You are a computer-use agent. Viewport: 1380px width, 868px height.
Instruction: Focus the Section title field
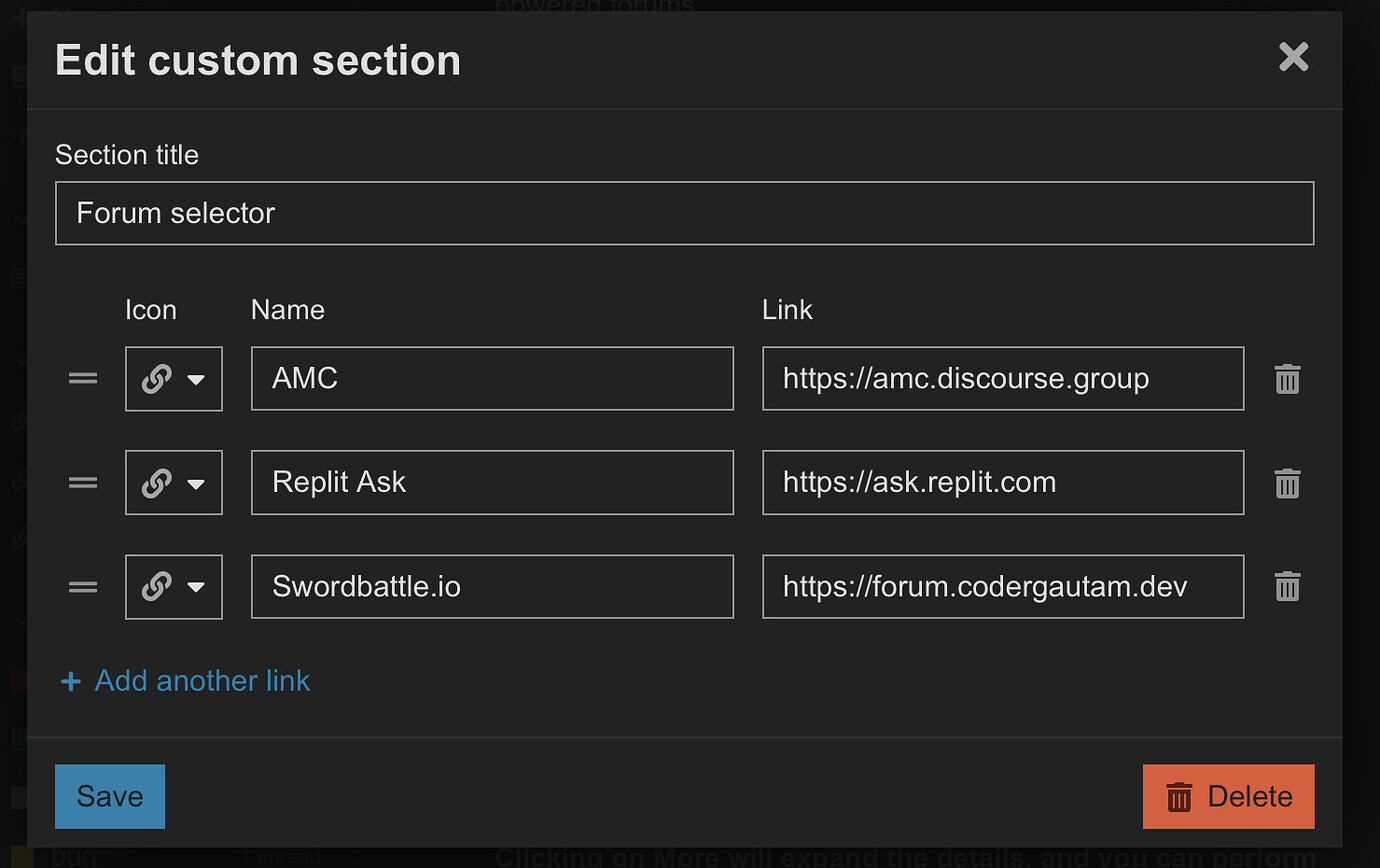tap(685, 213)
